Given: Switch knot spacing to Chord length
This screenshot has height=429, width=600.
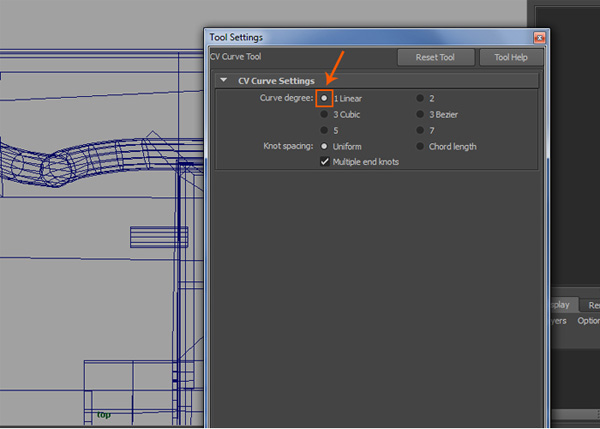Looking at the screenshot, I should 420,146.
